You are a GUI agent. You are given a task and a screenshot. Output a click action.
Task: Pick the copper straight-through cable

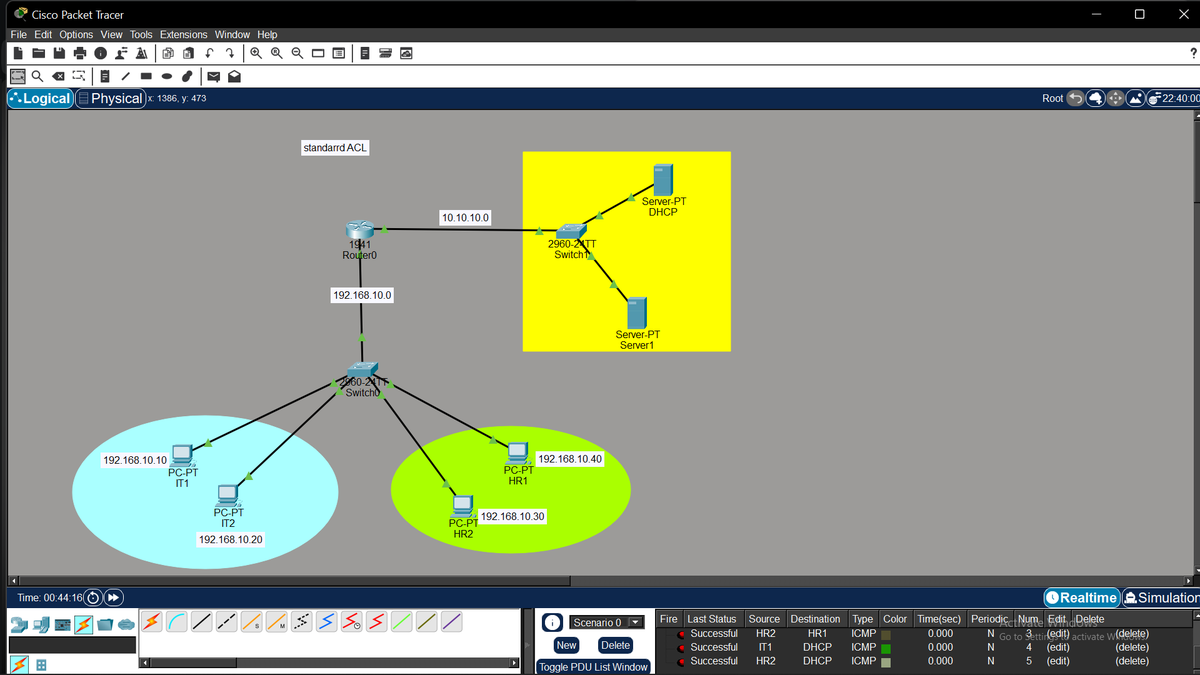[202, 621]
